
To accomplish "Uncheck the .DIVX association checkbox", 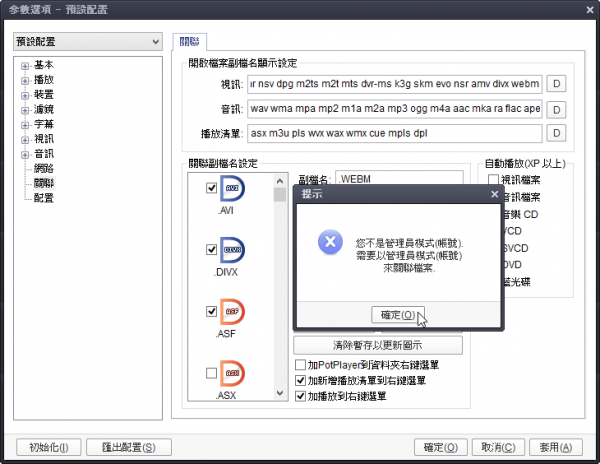I will click(x=211, y=249).
